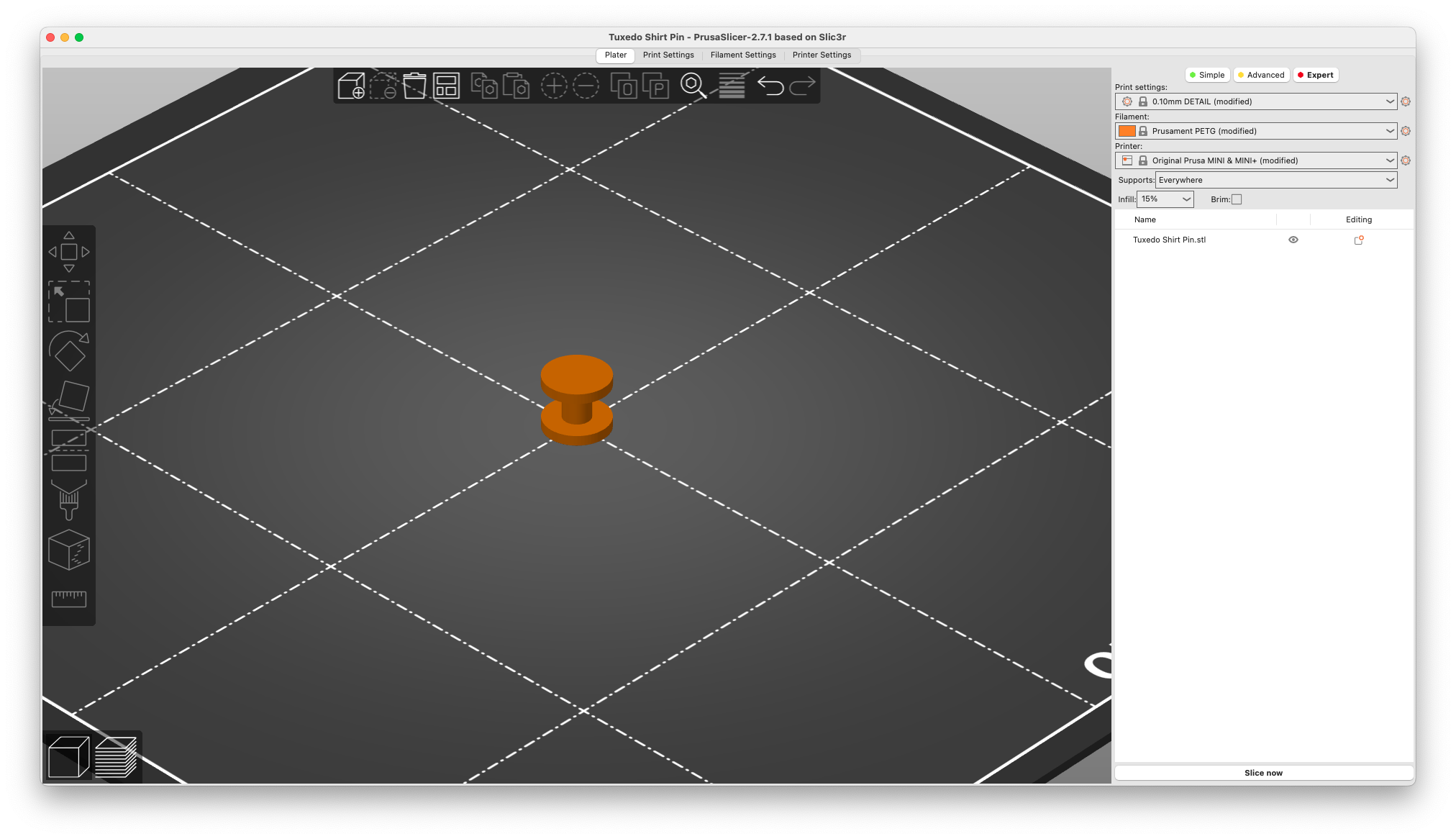
Task: Click the Search magnifier toolbar icon
Action: (x=693, y=86)
